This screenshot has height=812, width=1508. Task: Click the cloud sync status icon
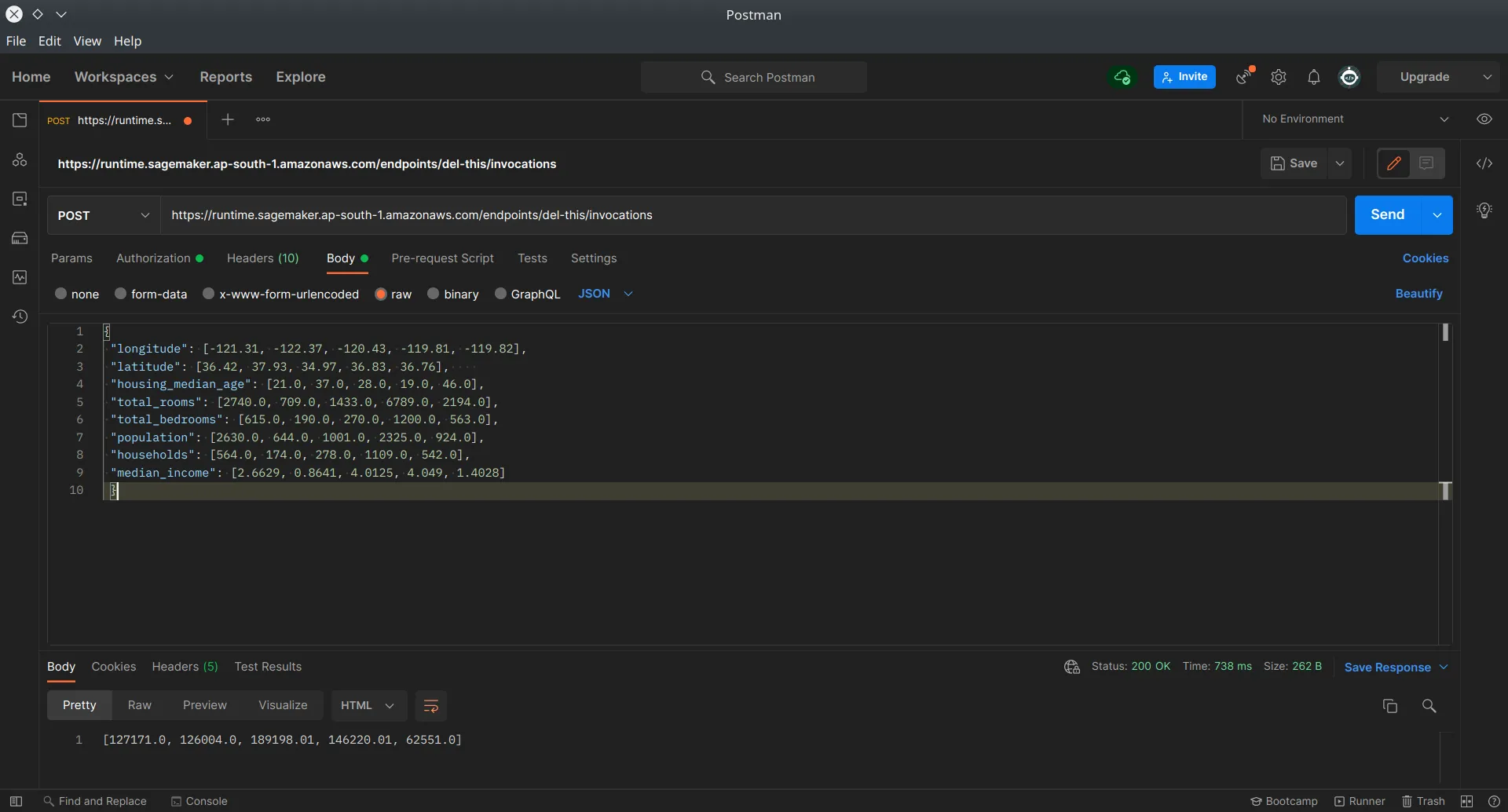(1122, 77)
